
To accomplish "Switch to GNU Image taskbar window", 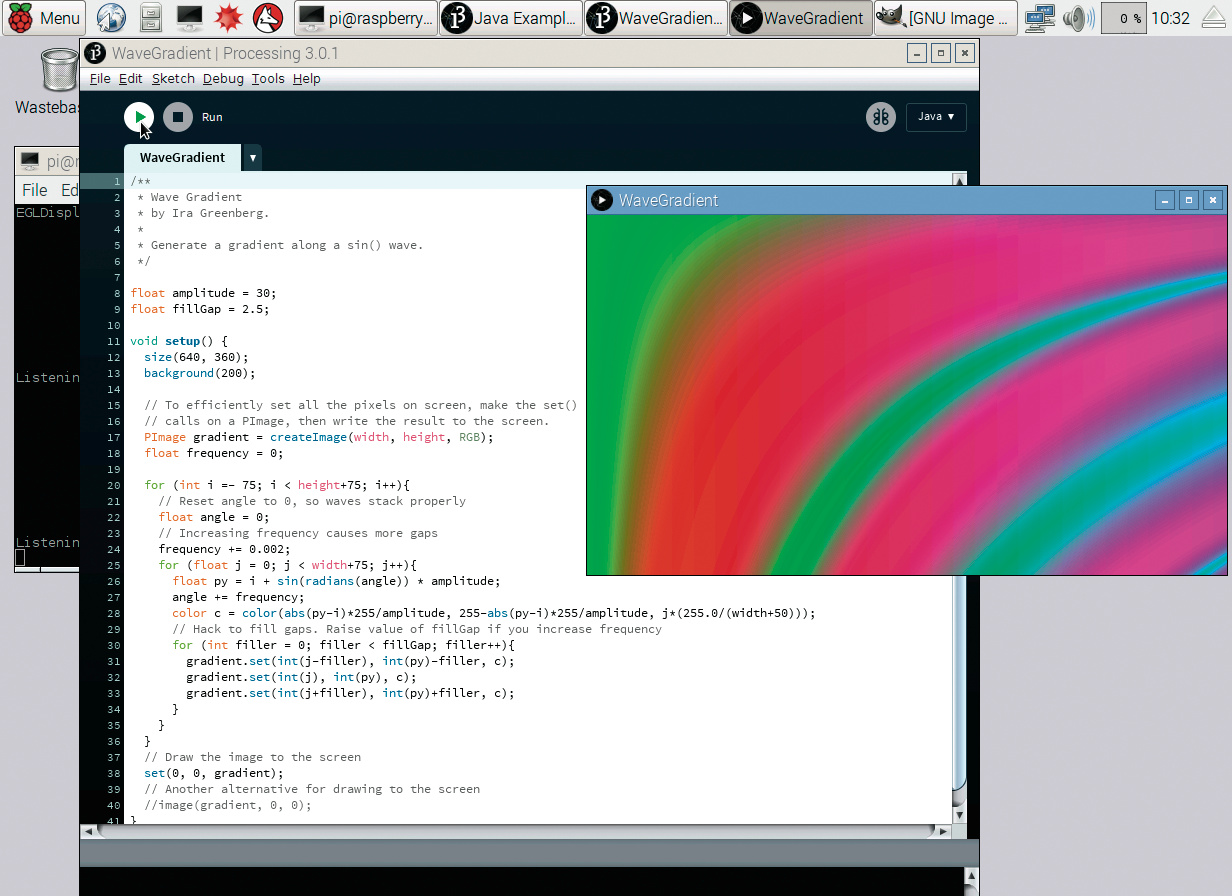I will coord(945,18).
